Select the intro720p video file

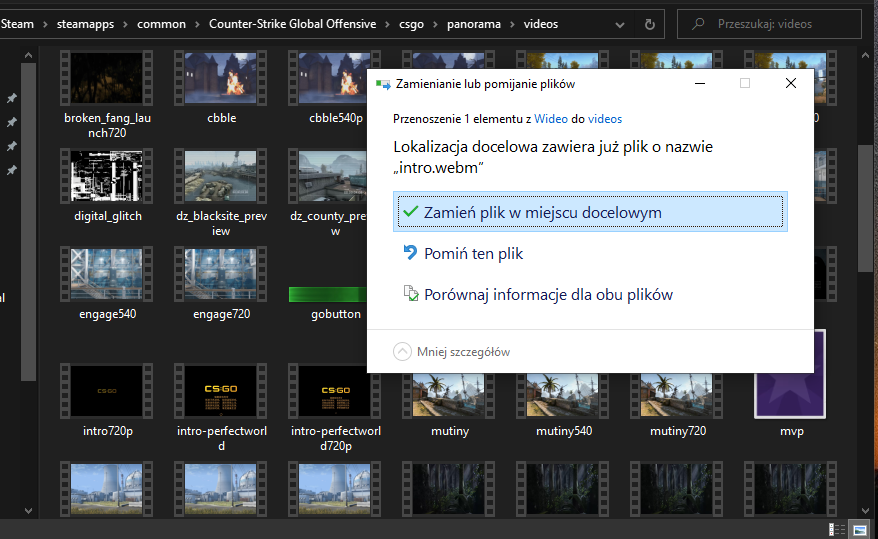point(106,401)
